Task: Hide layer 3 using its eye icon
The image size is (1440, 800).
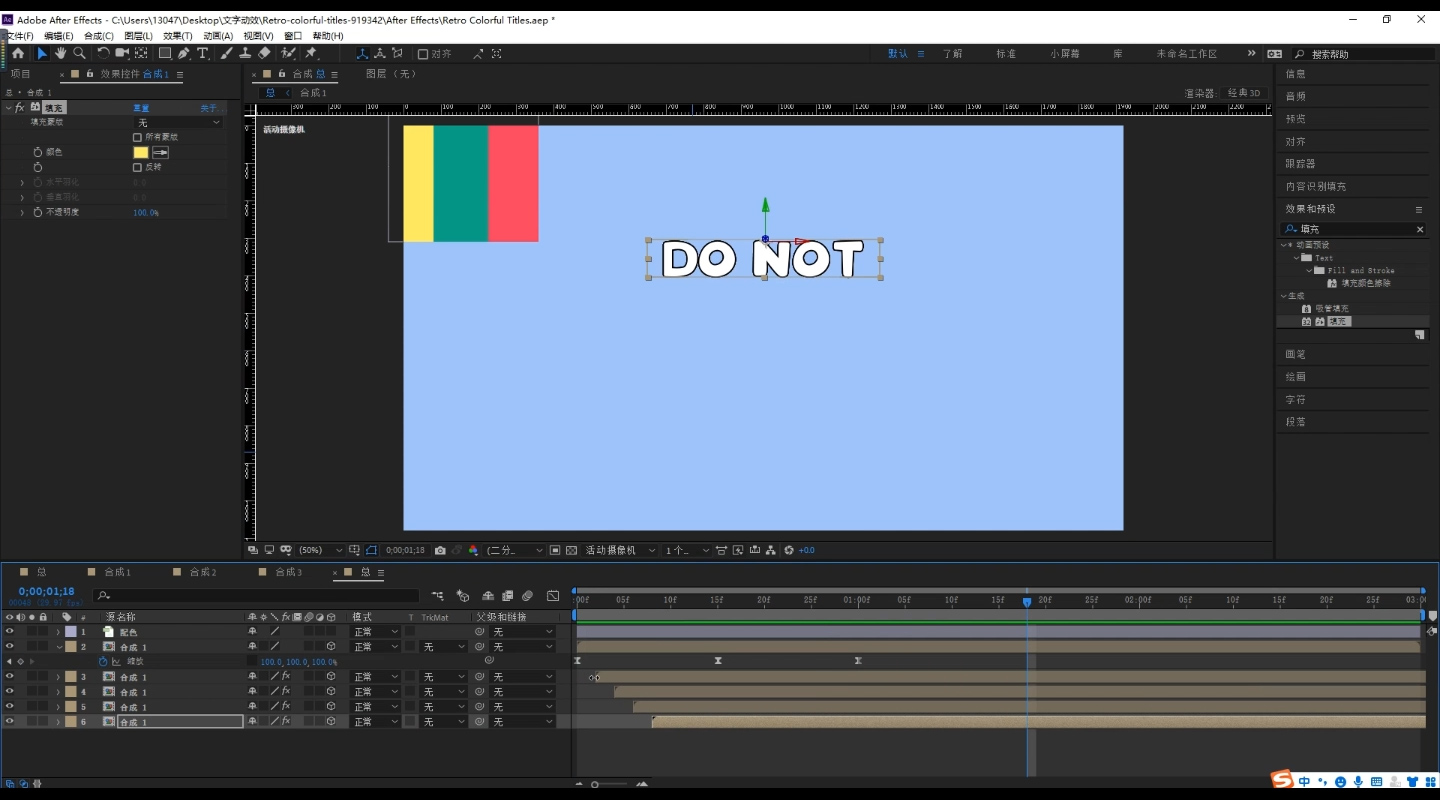Action: 9,676
